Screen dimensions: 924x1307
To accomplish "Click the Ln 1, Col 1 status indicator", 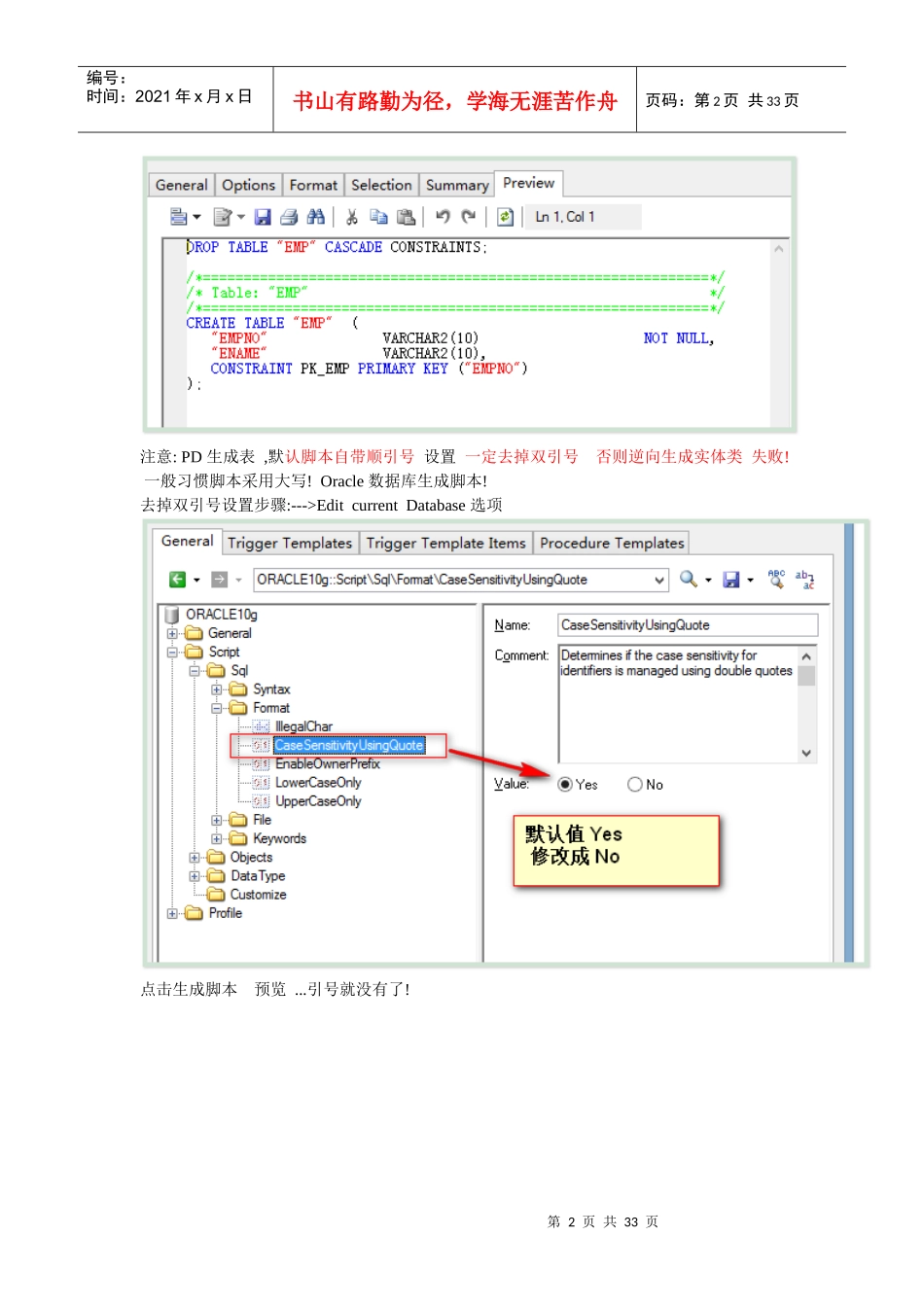I will click(x=584, y=217).
